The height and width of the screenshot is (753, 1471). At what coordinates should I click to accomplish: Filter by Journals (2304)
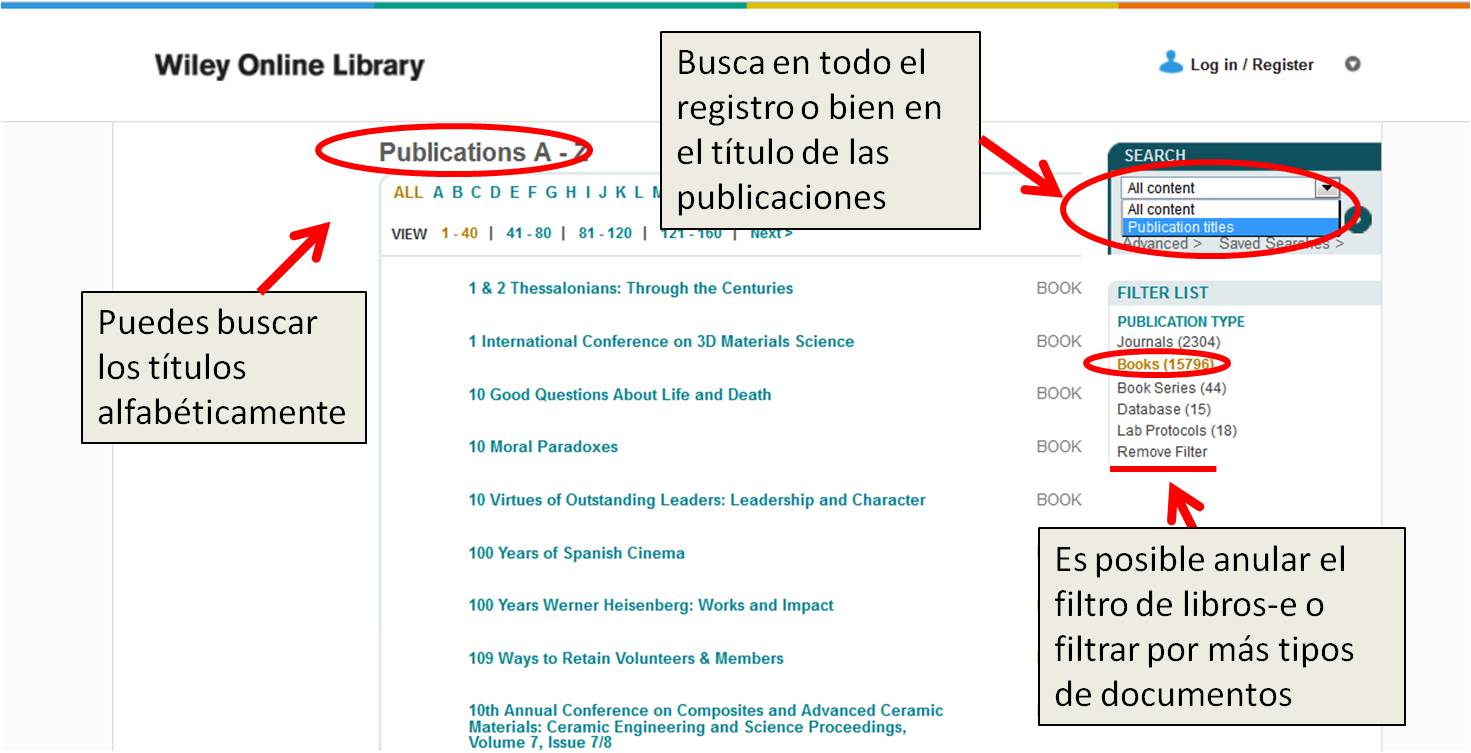coord(1168,342)
